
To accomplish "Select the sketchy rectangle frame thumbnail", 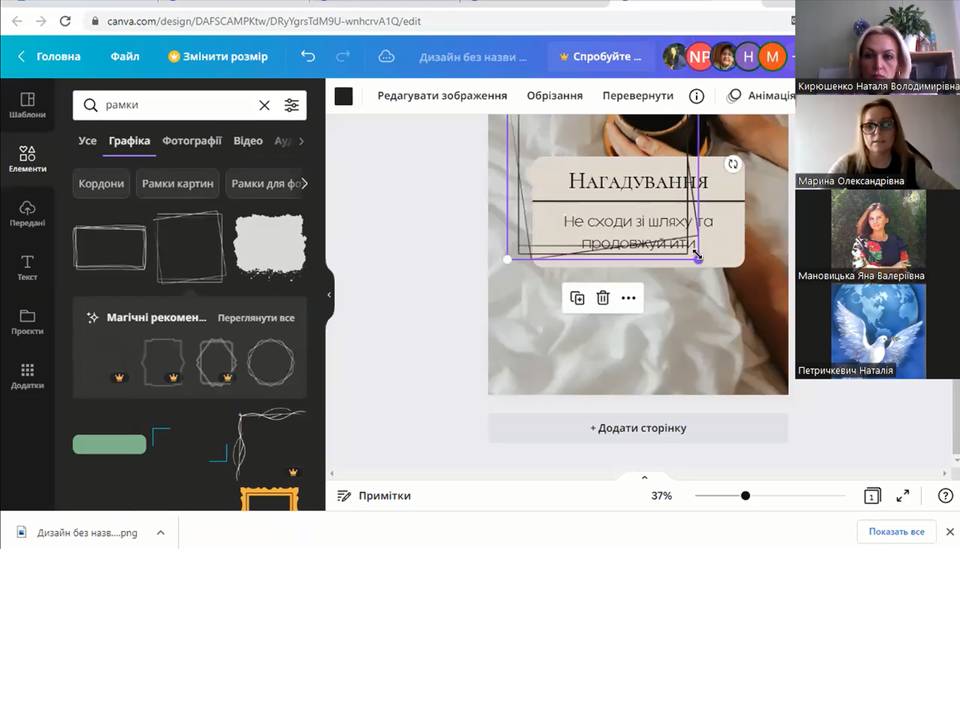I will point(110,247).
